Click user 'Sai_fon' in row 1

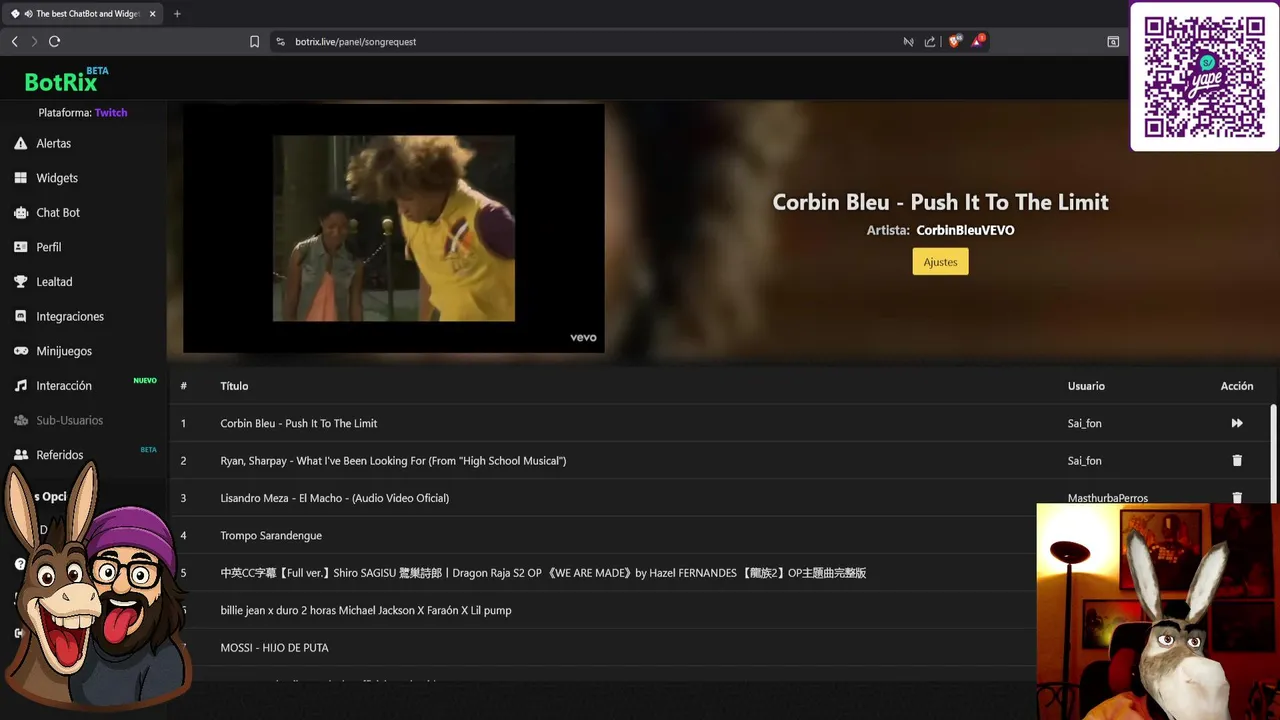pyautogui.click(x=1084, y=424)
